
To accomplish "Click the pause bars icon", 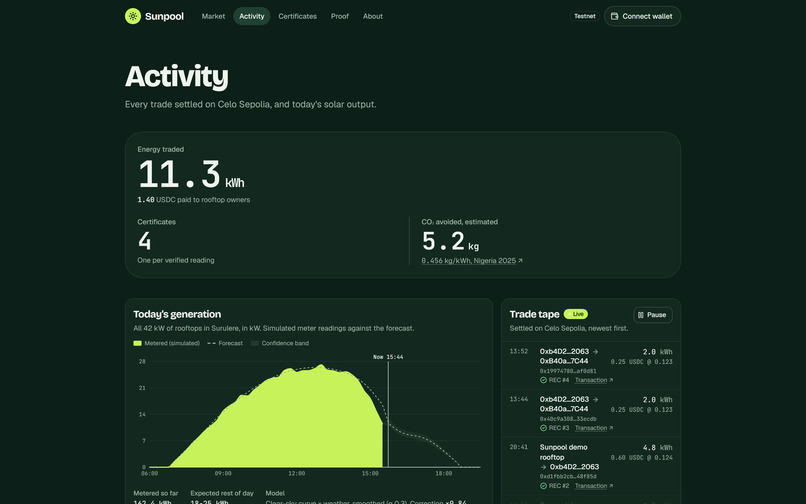I will pos(640,315).
